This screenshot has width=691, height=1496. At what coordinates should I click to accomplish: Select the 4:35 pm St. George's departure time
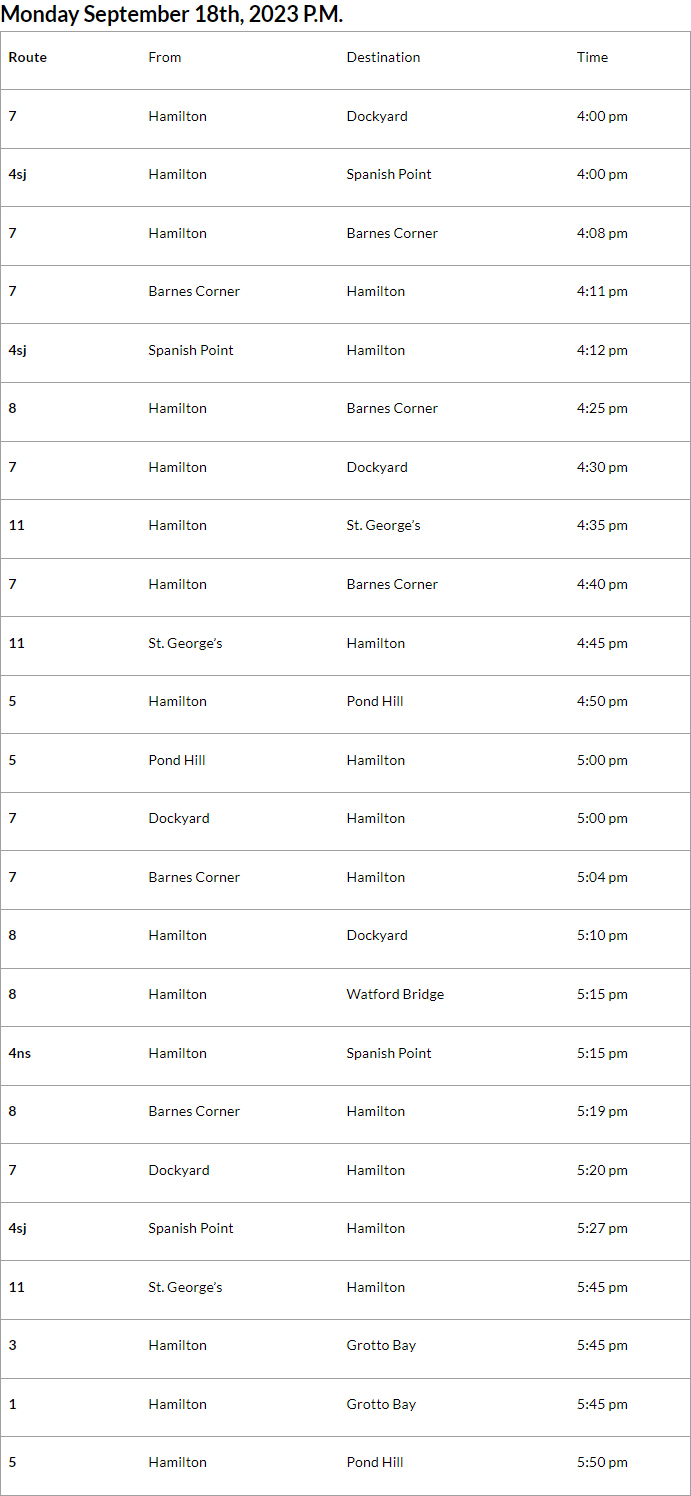pyautogui.click(x=602, y=525)
